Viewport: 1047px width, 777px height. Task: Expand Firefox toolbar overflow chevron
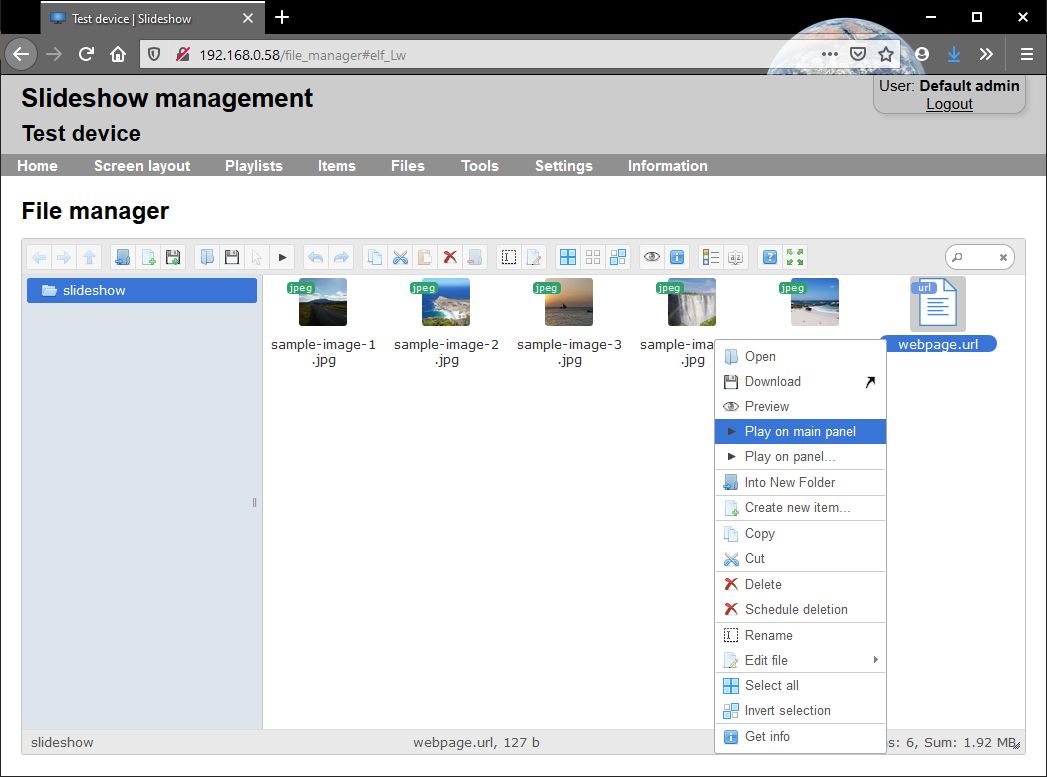click(x=986, y=54)
